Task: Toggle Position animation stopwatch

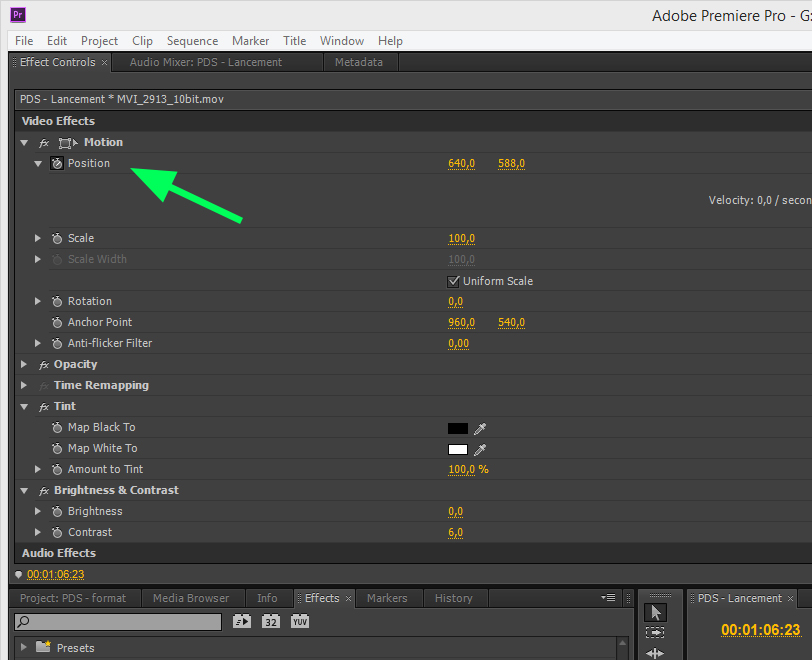Action: tap(57, 164)
